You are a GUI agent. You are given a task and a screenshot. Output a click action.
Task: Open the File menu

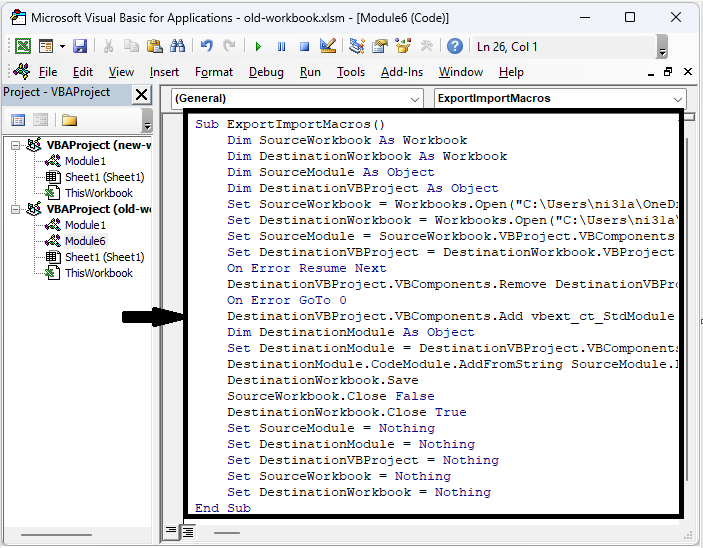48,72
